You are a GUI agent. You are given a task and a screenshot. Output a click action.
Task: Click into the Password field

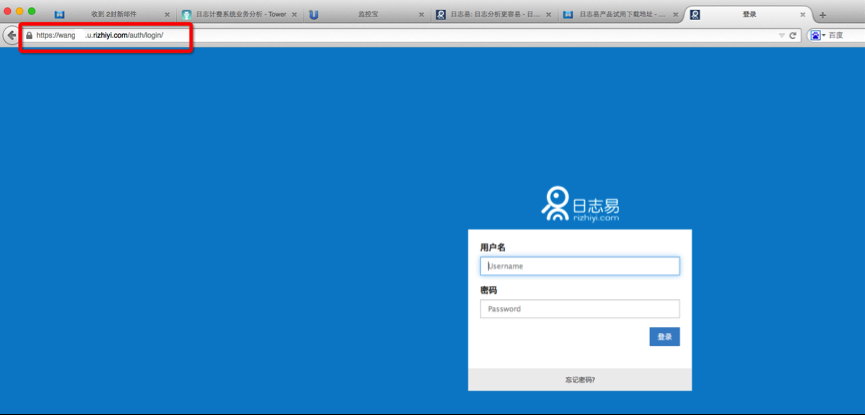pyautogui.click(x=579, y=309)
